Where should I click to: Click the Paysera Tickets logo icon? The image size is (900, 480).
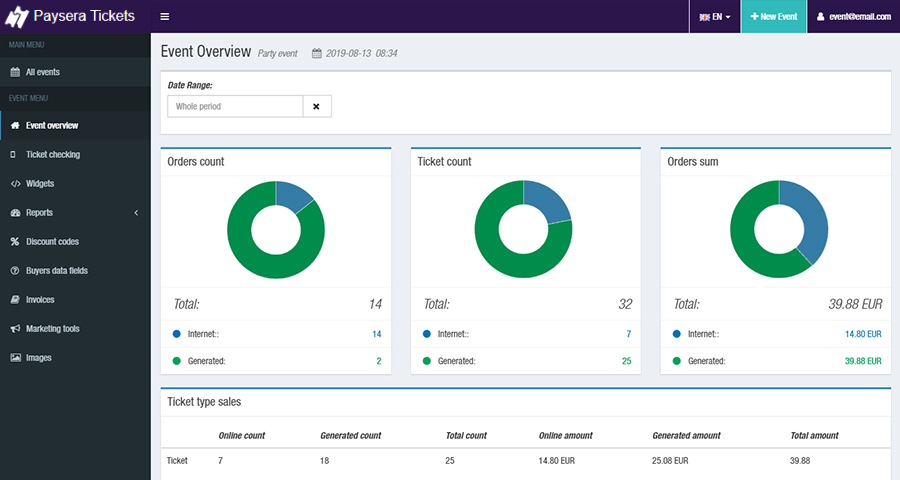point(17,17)
